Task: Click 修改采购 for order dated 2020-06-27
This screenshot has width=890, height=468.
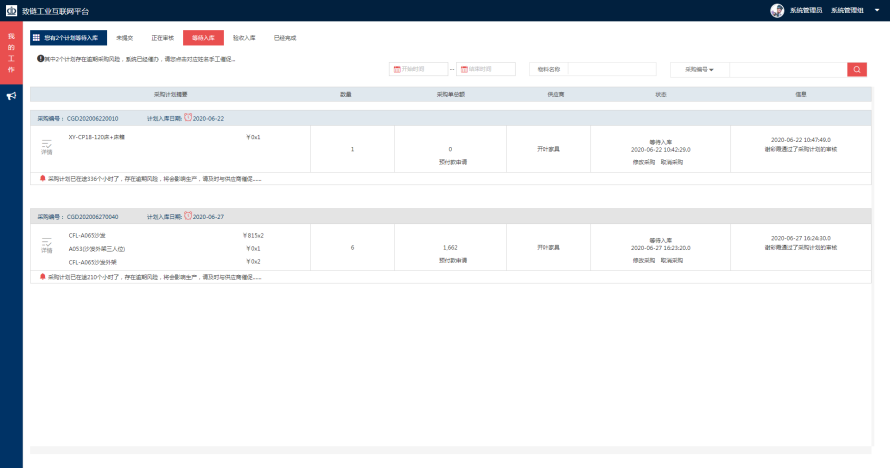Action: coord(644,260)
